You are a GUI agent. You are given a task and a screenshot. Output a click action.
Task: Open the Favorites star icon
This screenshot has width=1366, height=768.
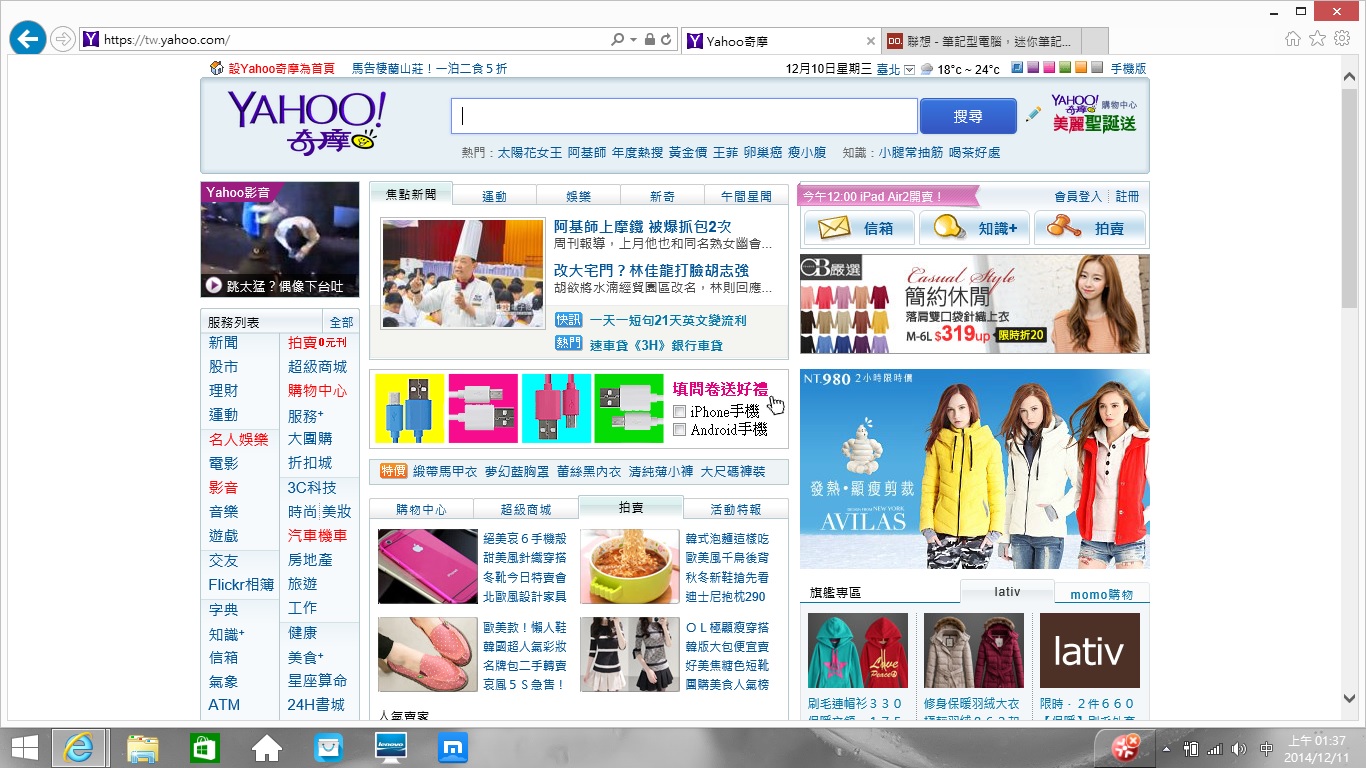(x=1317, y=39)
